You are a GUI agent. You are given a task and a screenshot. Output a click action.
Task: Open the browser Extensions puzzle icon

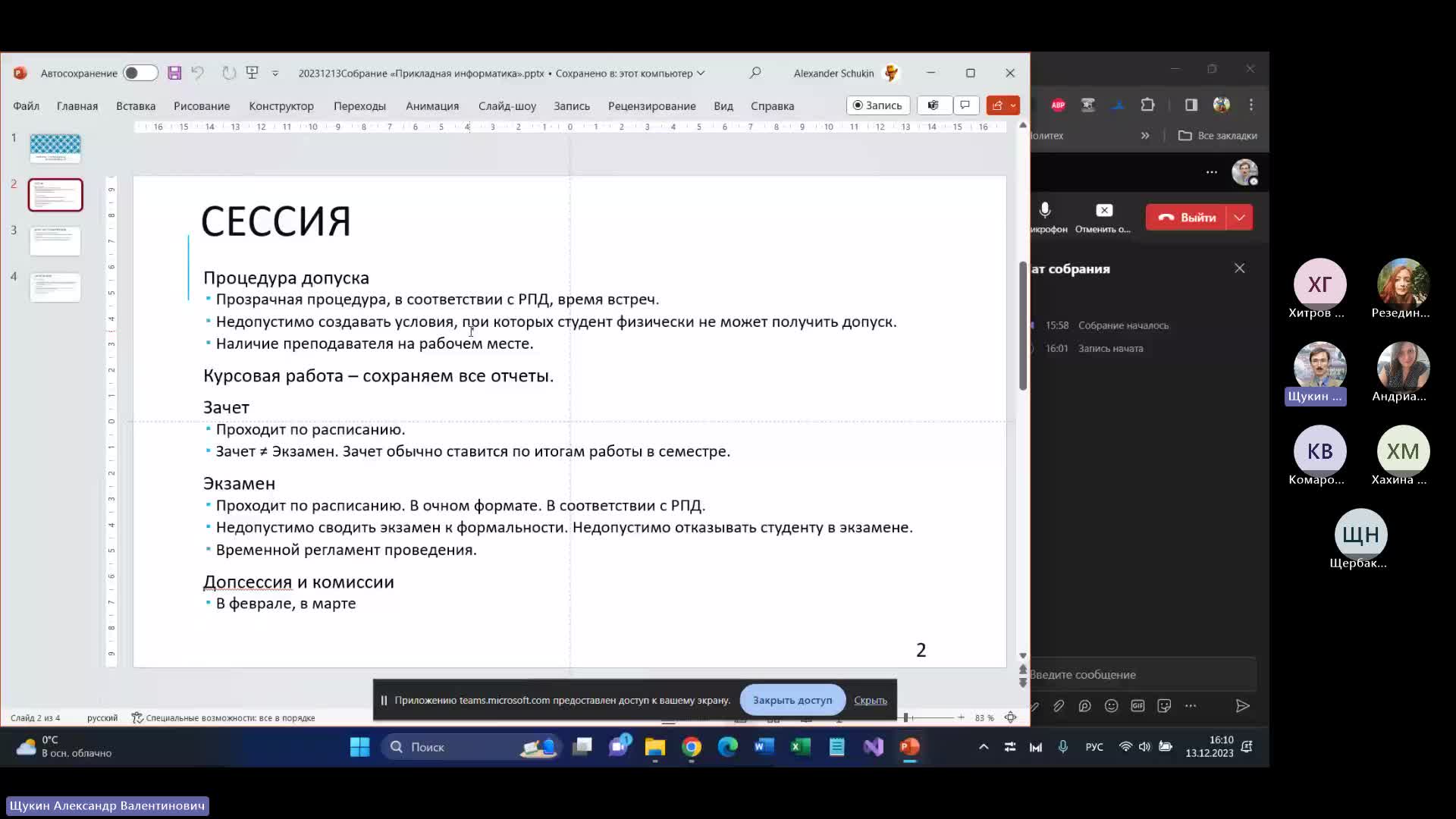1147,105
